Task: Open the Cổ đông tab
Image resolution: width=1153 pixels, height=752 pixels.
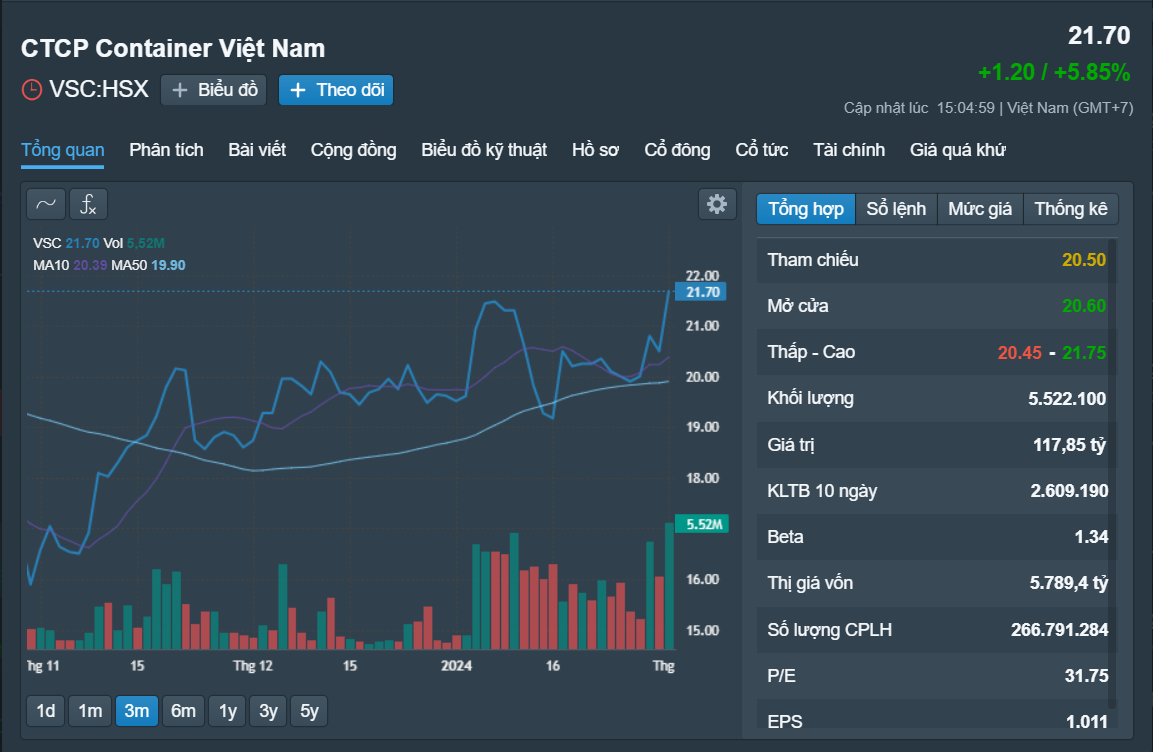Action: click(x=677, y=150)
